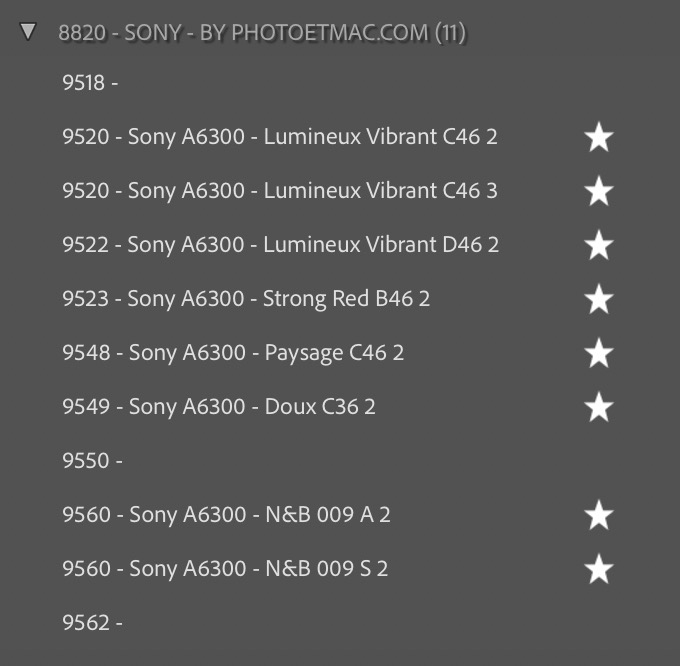The image size is (680, 666).
Task: Toggle the N&B 009 S 2 favorite star
Action: tap(598, 569)
